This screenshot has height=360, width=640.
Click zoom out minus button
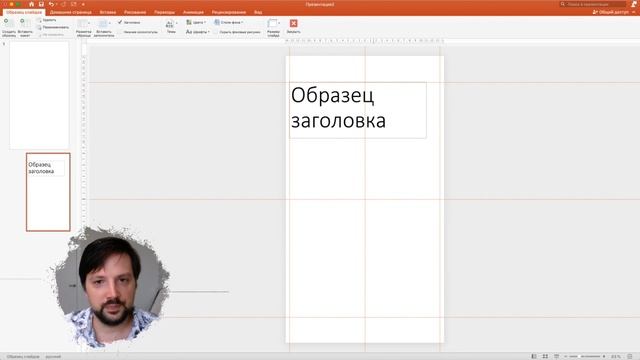pyautogui.click(x=566, y=356)
